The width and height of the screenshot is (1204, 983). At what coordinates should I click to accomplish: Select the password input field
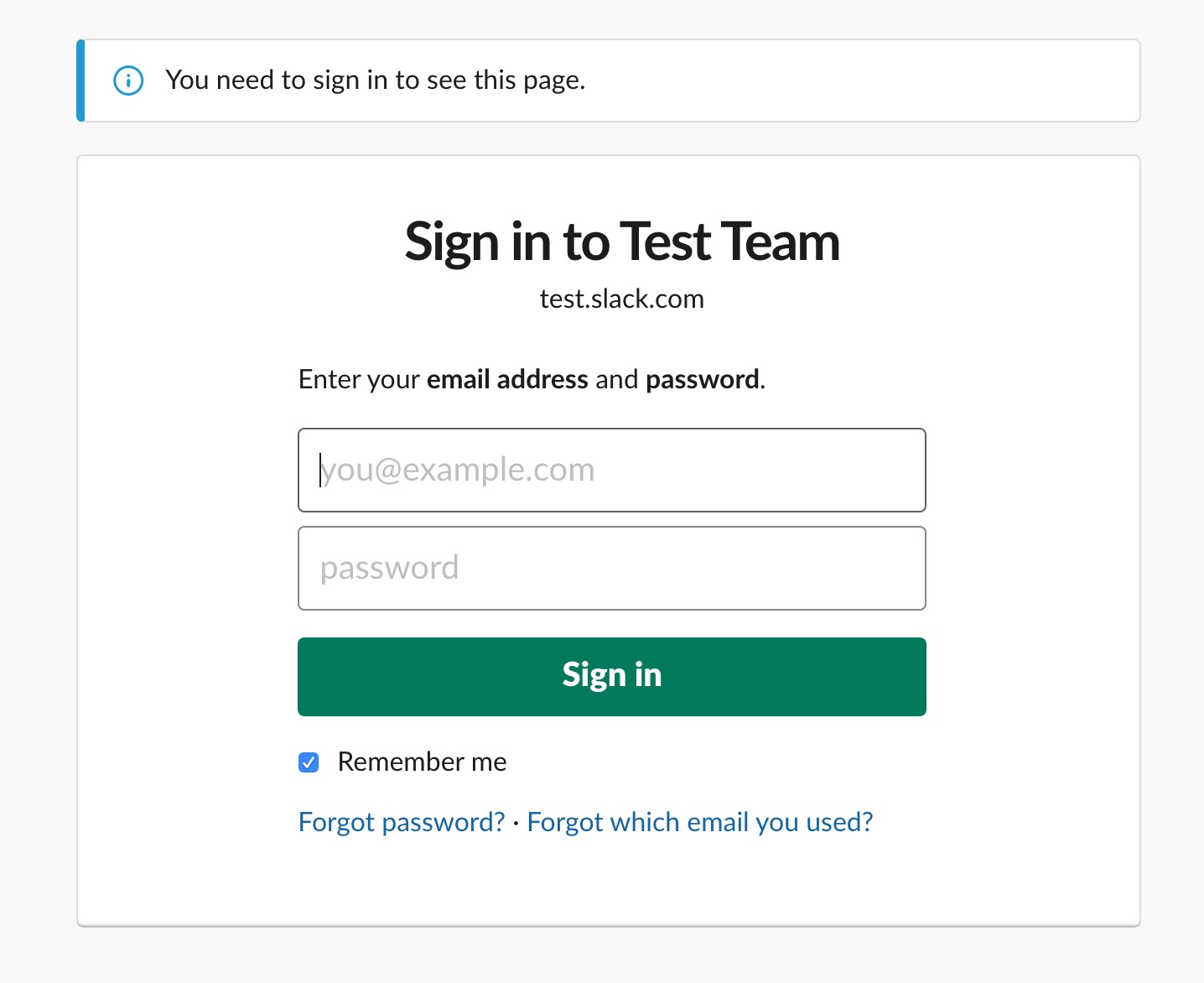(x=612, y=568)
